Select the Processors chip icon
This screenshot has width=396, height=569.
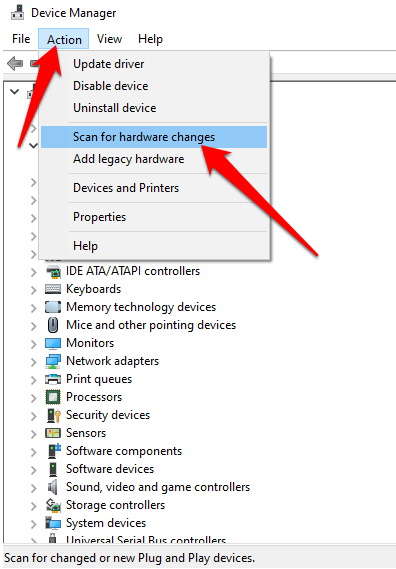pyautogui.click(x=53, y=397)
